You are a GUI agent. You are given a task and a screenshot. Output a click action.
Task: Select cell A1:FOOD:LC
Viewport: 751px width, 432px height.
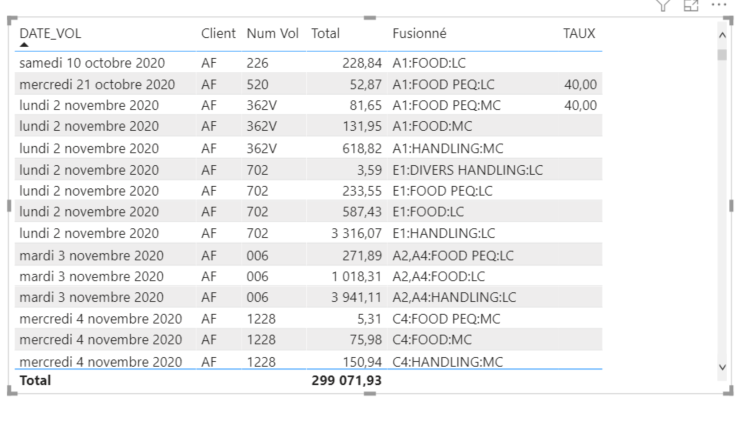tap(429, 63)
